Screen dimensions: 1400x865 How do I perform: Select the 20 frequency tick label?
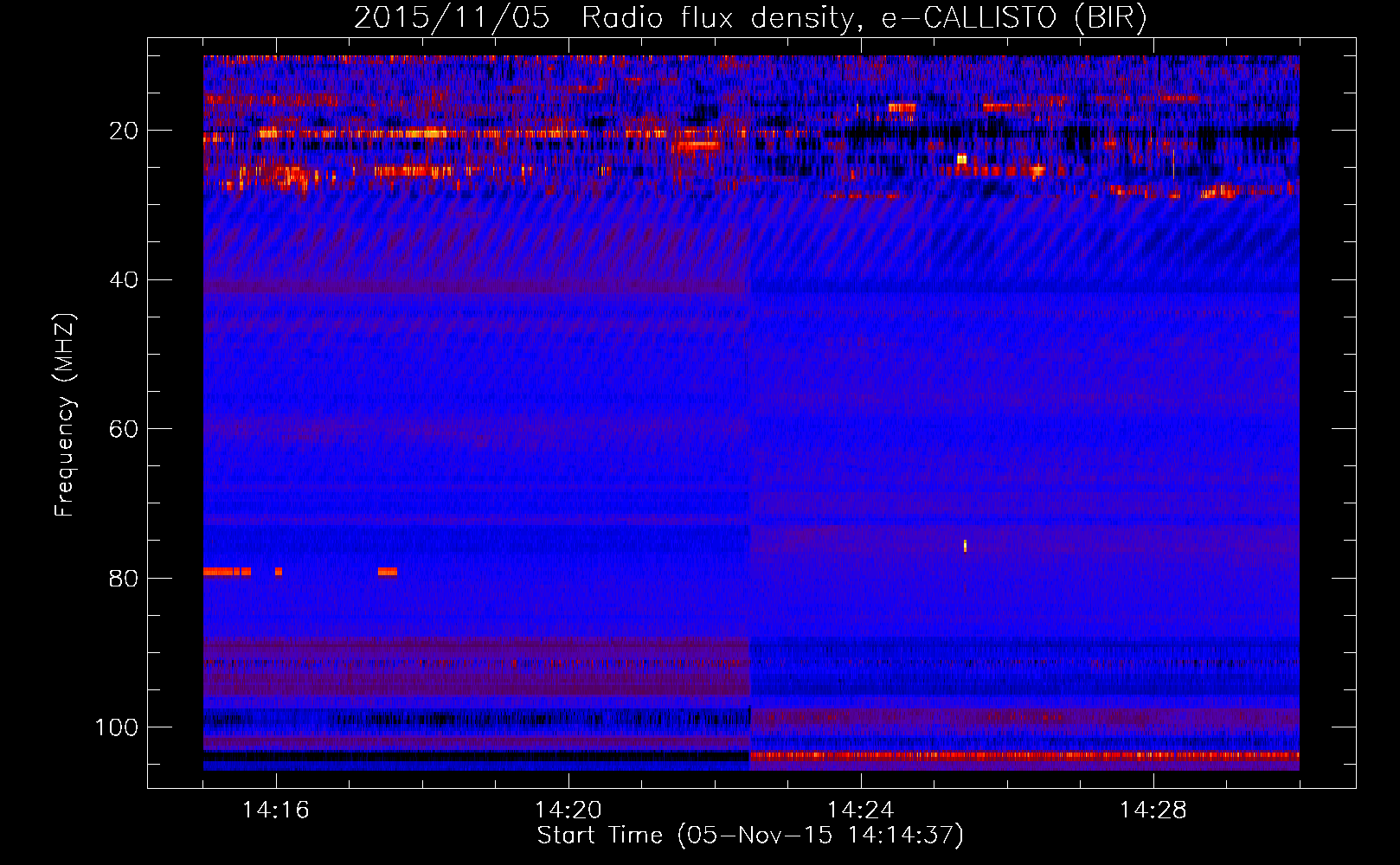point(124,131)
